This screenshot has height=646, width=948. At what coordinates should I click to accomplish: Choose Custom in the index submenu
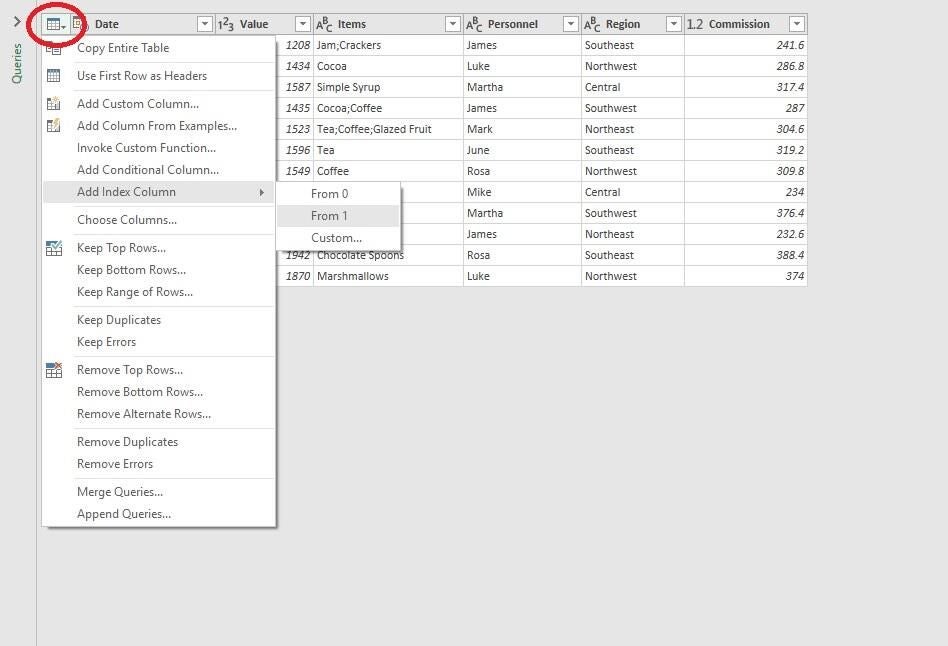(335, 237)
